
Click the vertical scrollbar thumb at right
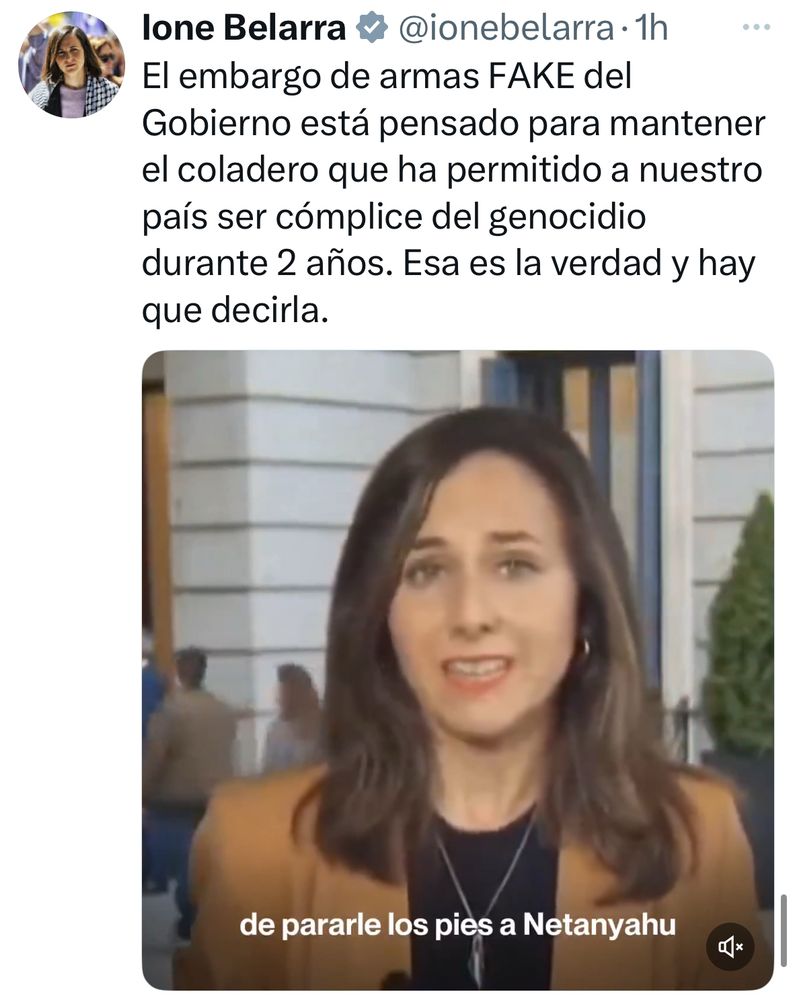tap(783, 931)
